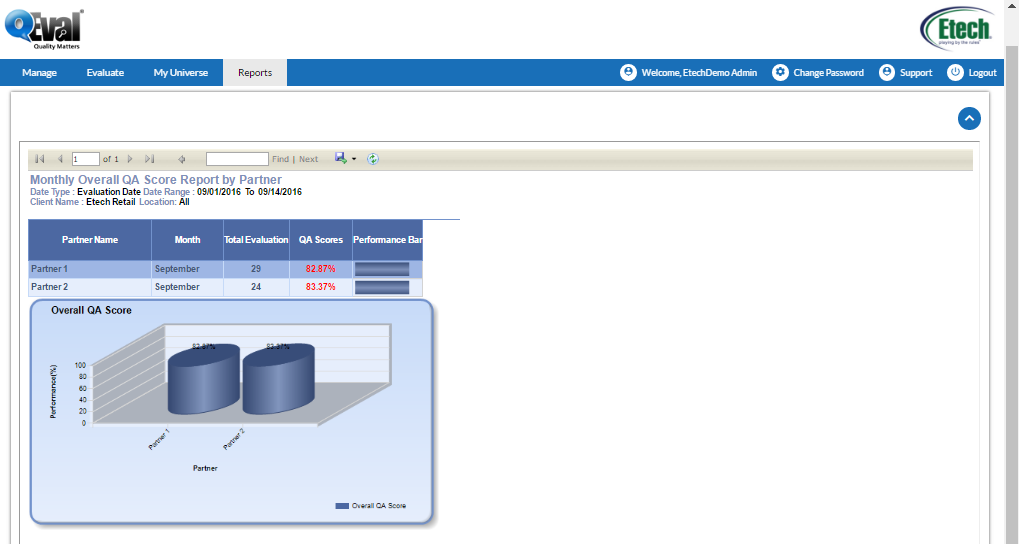The width and height of the screenshot is (1019, 544).
Task: Go back to parent report
Action: (x=182, y=159)
